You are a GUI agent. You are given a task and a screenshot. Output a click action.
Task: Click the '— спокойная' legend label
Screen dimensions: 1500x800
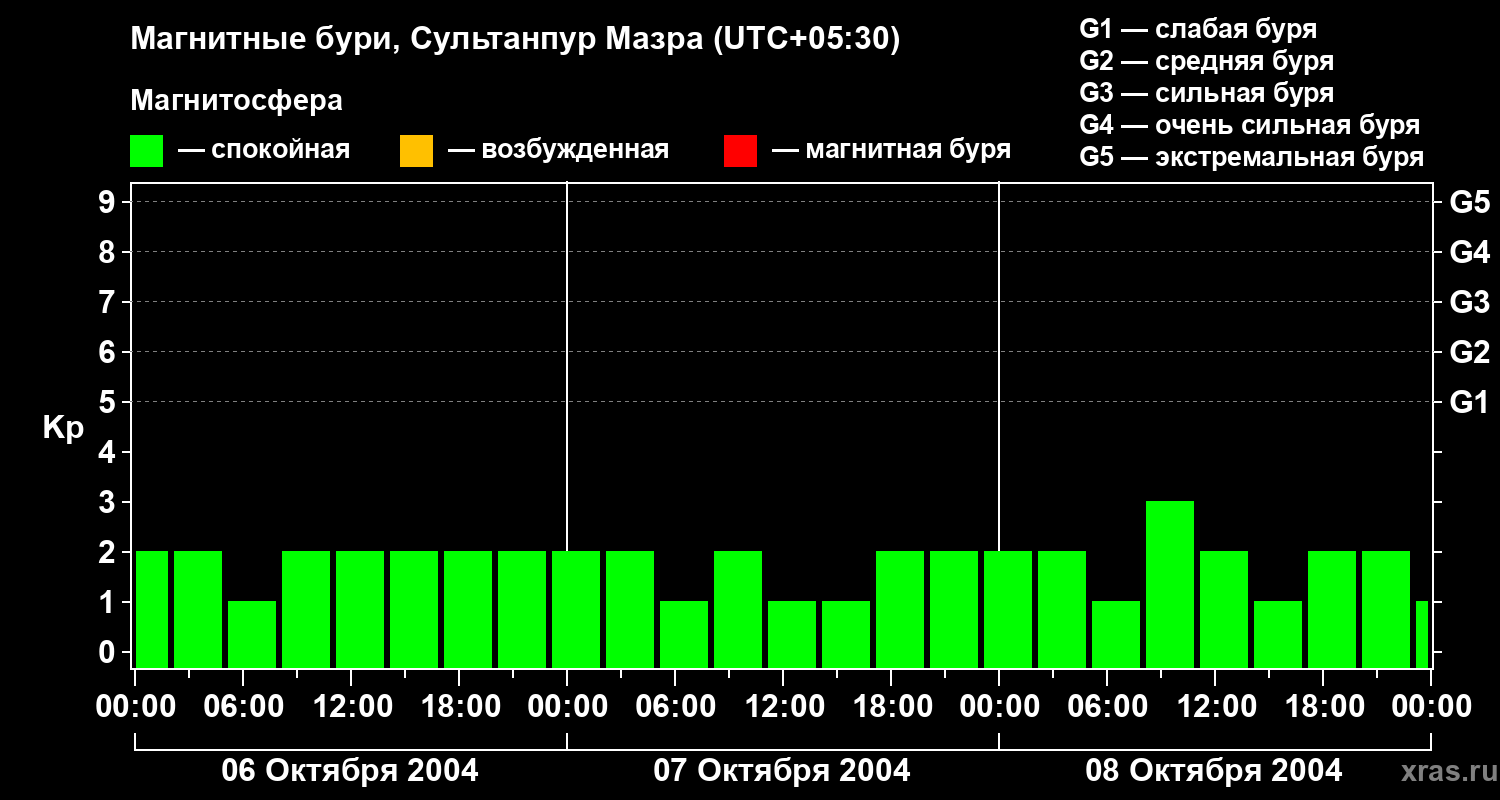[x=264, y=151]
